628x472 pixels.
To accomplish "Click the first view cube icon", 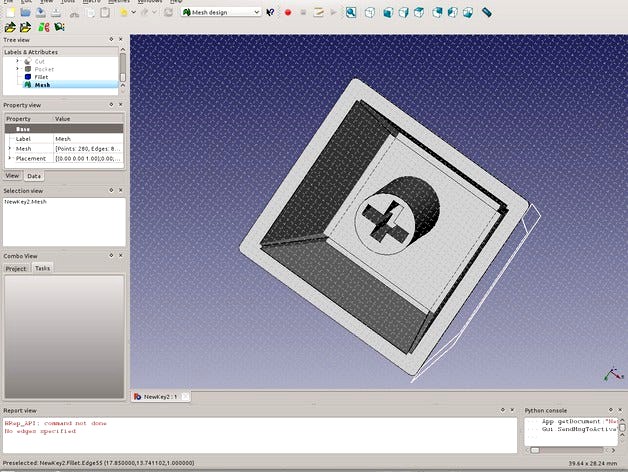I will coord(371,13).
